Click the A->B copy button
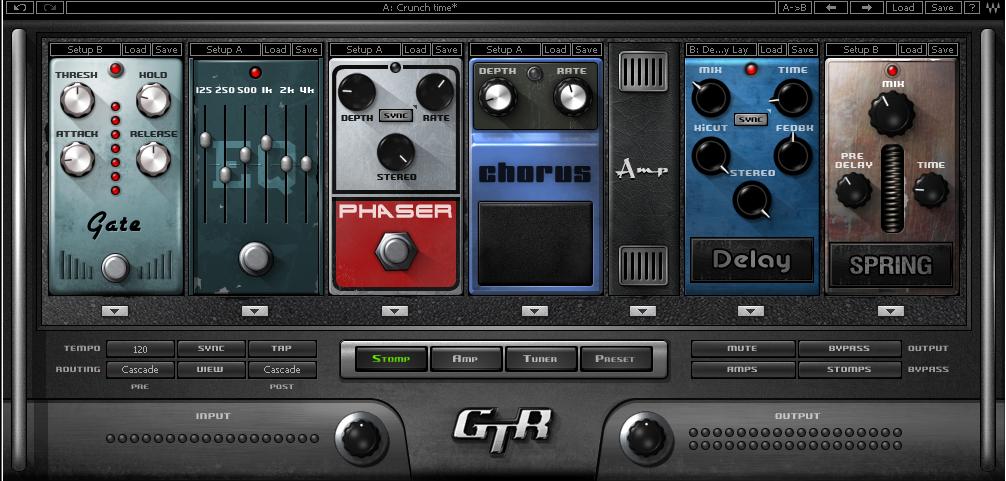The image size is (1006, 481). click(795, 8)
